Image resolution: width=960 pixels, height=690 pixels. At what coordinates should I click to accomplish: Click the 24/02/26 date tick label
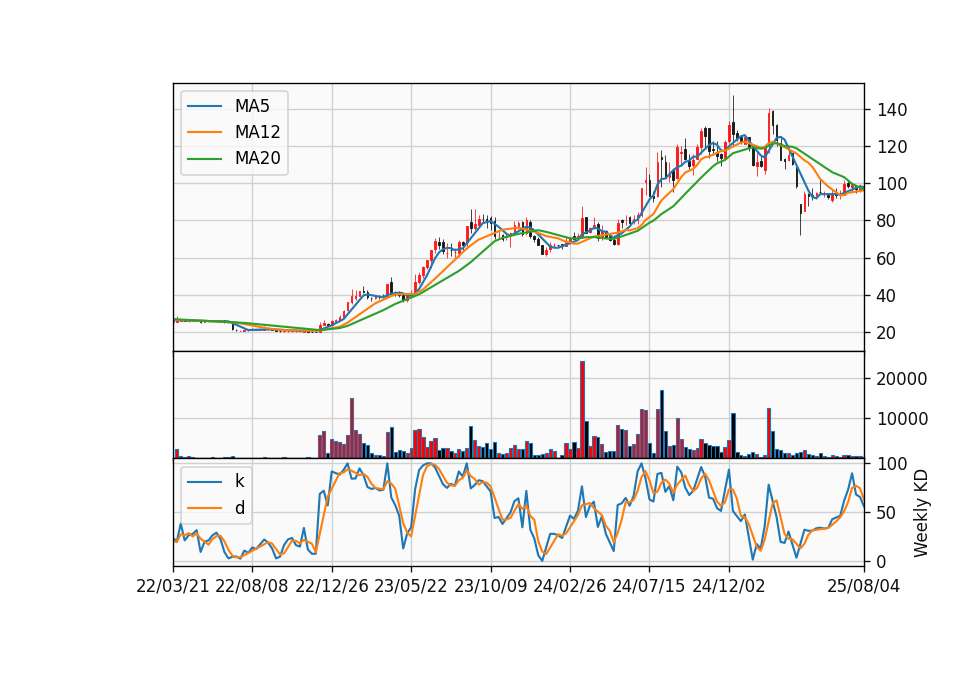(569, 586)
